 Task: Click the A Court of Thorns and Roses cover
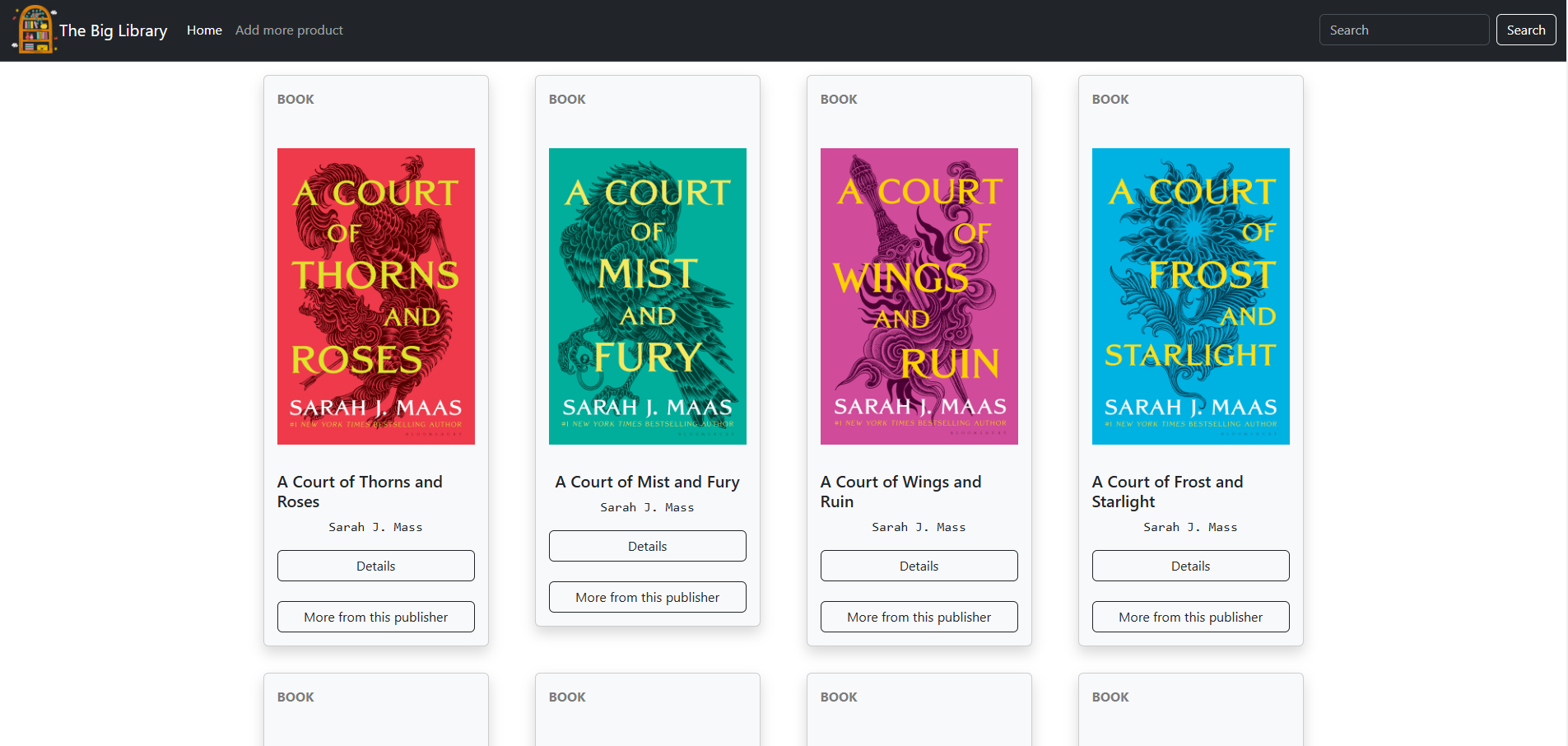[375, 296]
